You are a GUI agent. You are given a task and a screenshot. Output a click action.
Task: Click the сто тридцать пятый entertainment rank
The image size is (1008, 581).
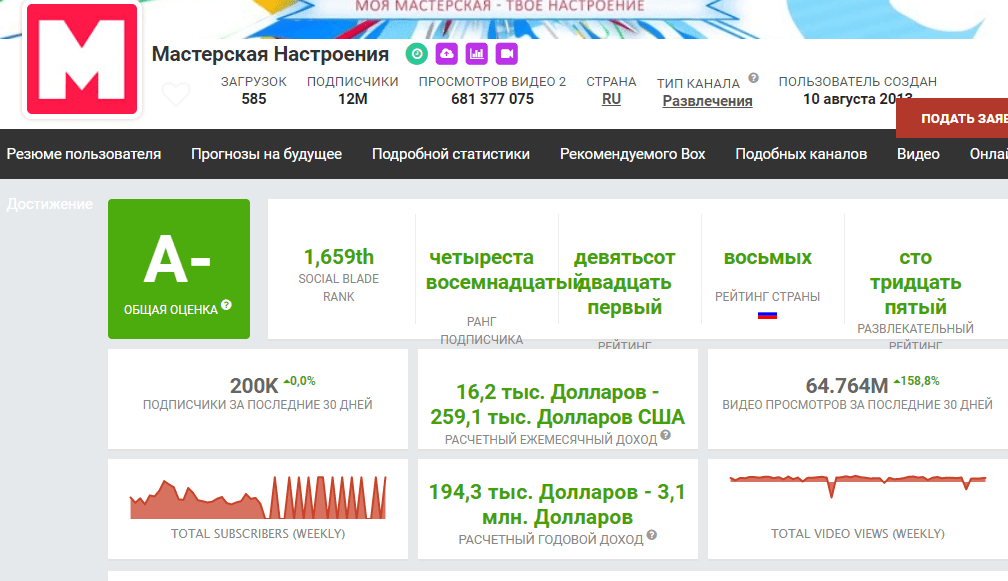pyautogui.click(x=915, y=282)
